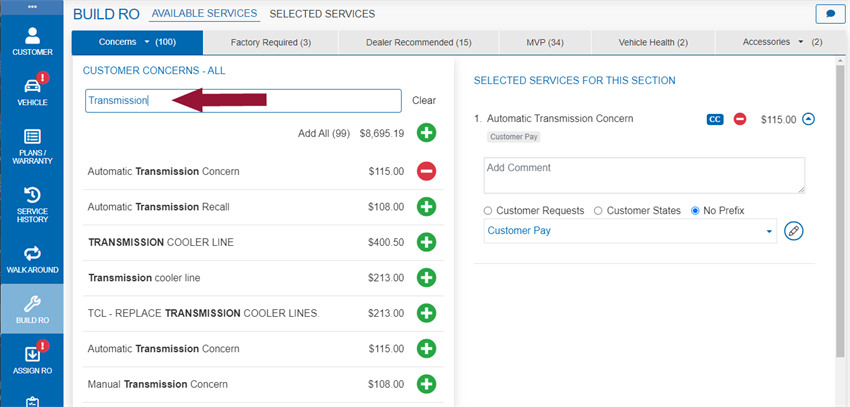Image resolution: width=850 pixels, height=407 pixels.
Task: Add Automatic Transmission Recall service
Action: point(427,207)
